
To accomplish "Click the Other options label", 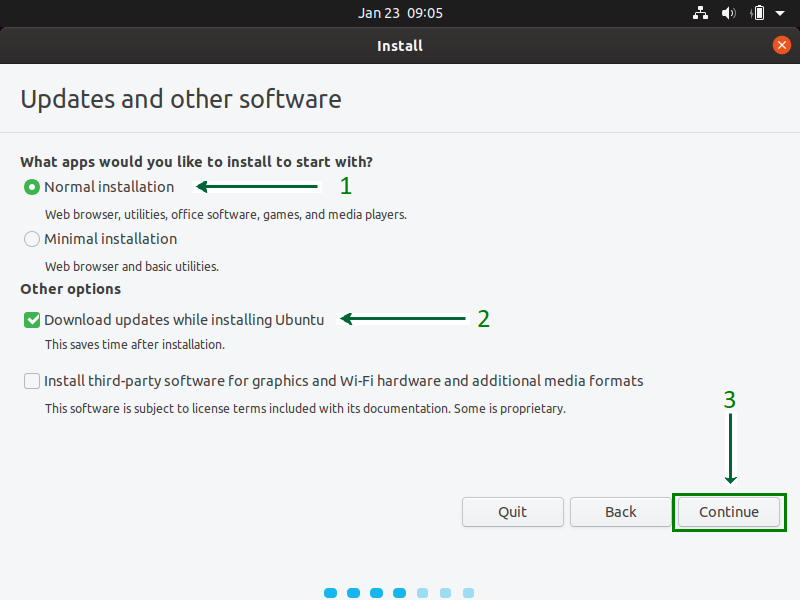I will pyautogui.click(x=70, y=289).
